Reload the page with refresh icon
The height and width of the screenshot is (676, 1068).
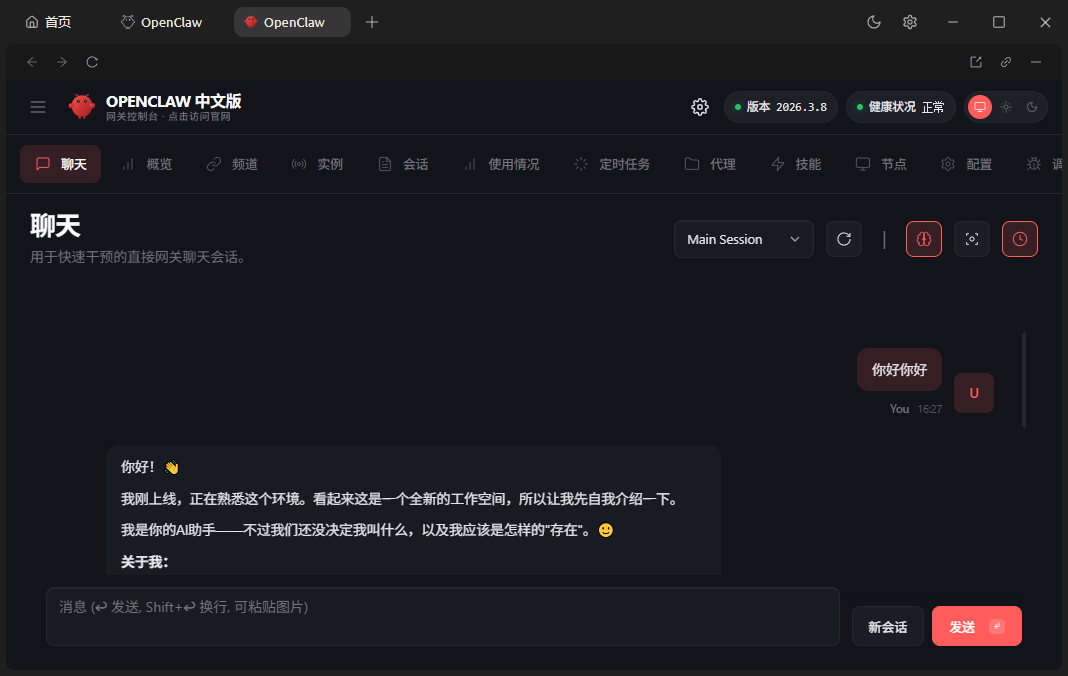point(92,62)
